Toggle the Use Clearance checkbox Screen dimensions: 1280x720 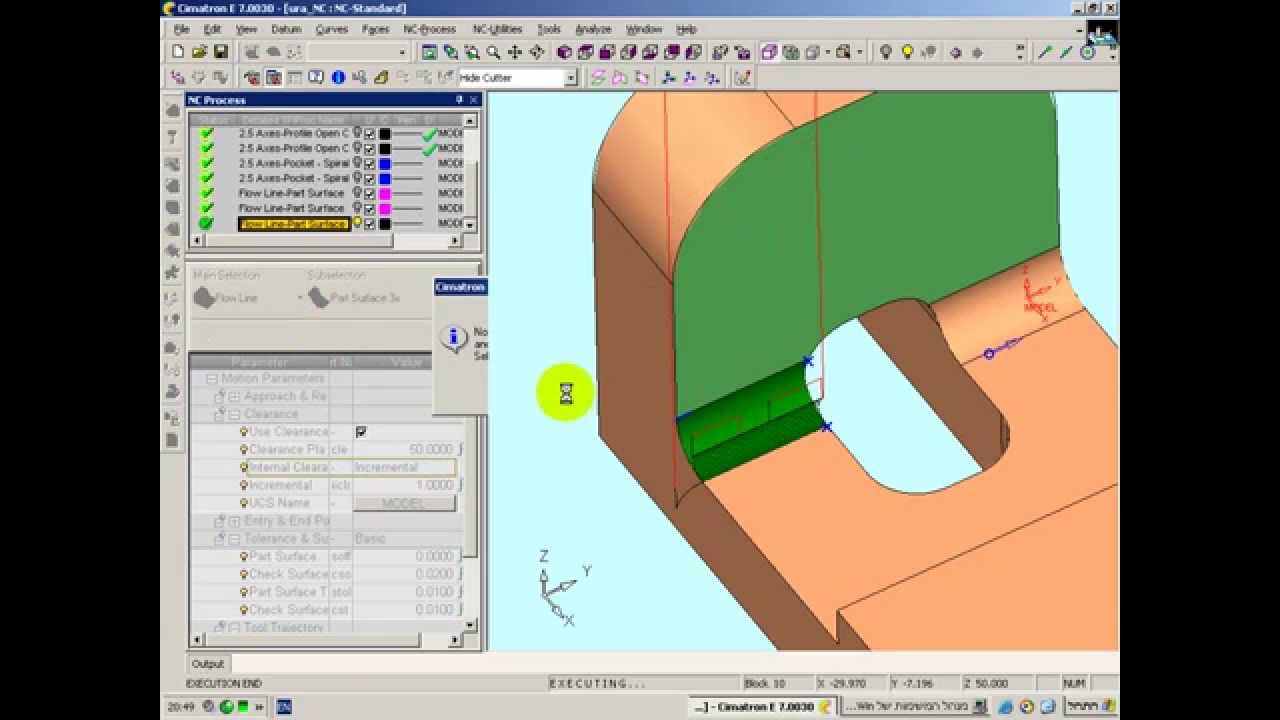(361, 432)
